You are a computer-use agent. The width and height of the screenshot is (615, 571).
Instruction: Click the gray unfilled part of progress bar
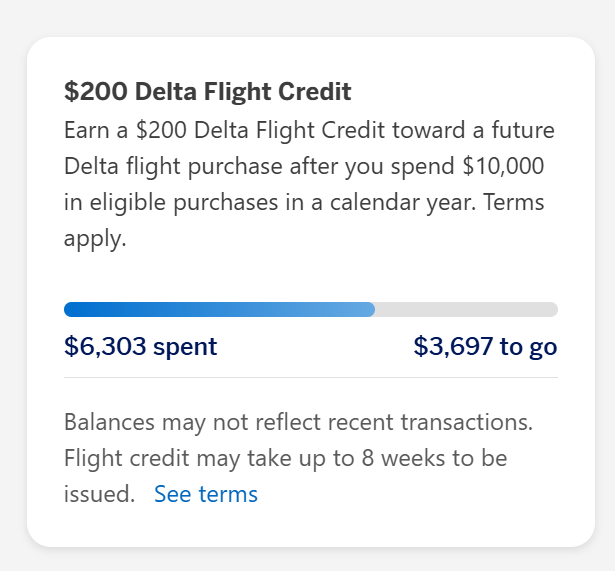click(466, 309)
